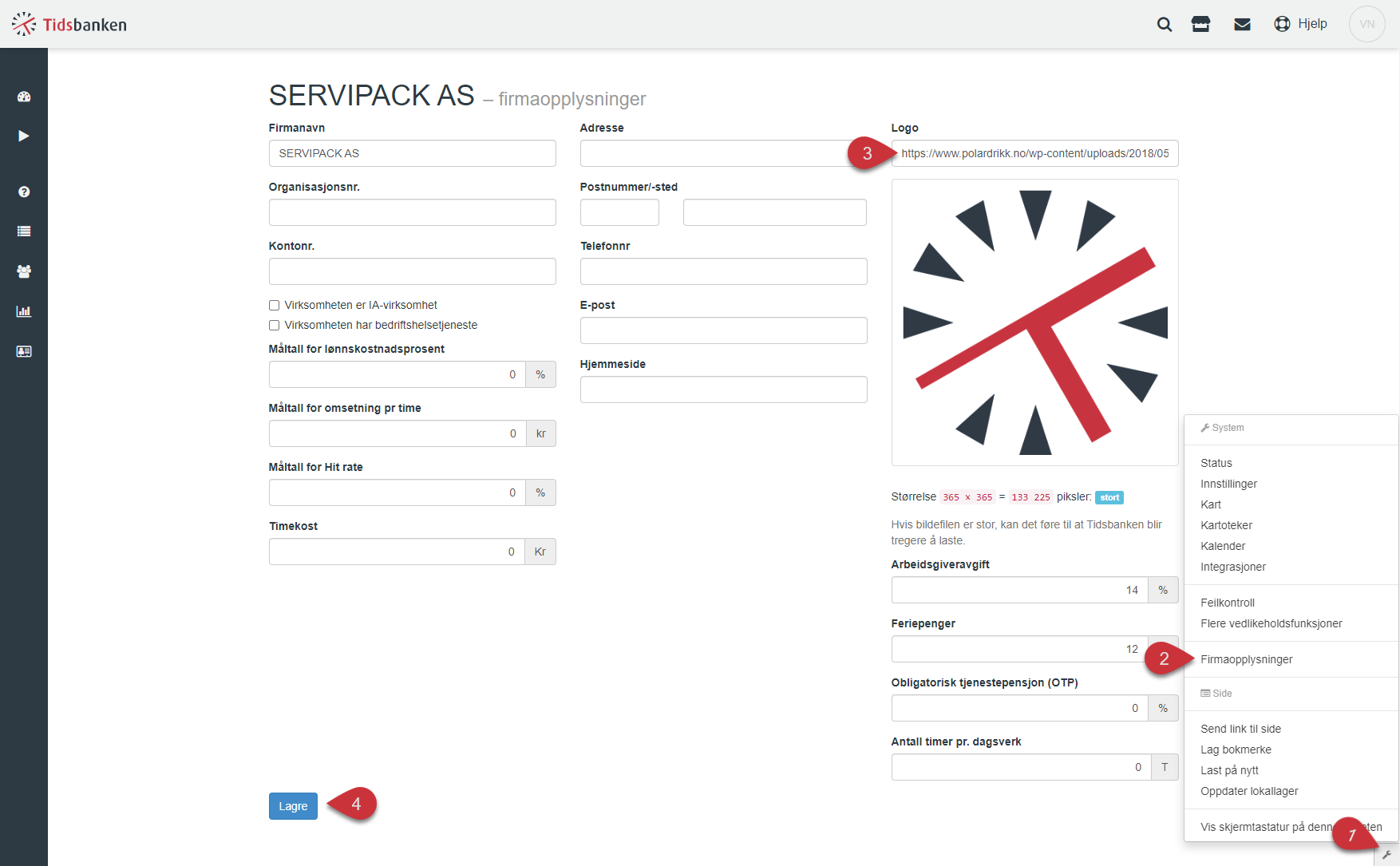Open the bar chart sidebar icon
This screenshot has height=866, width=1400.
[24, 311]
